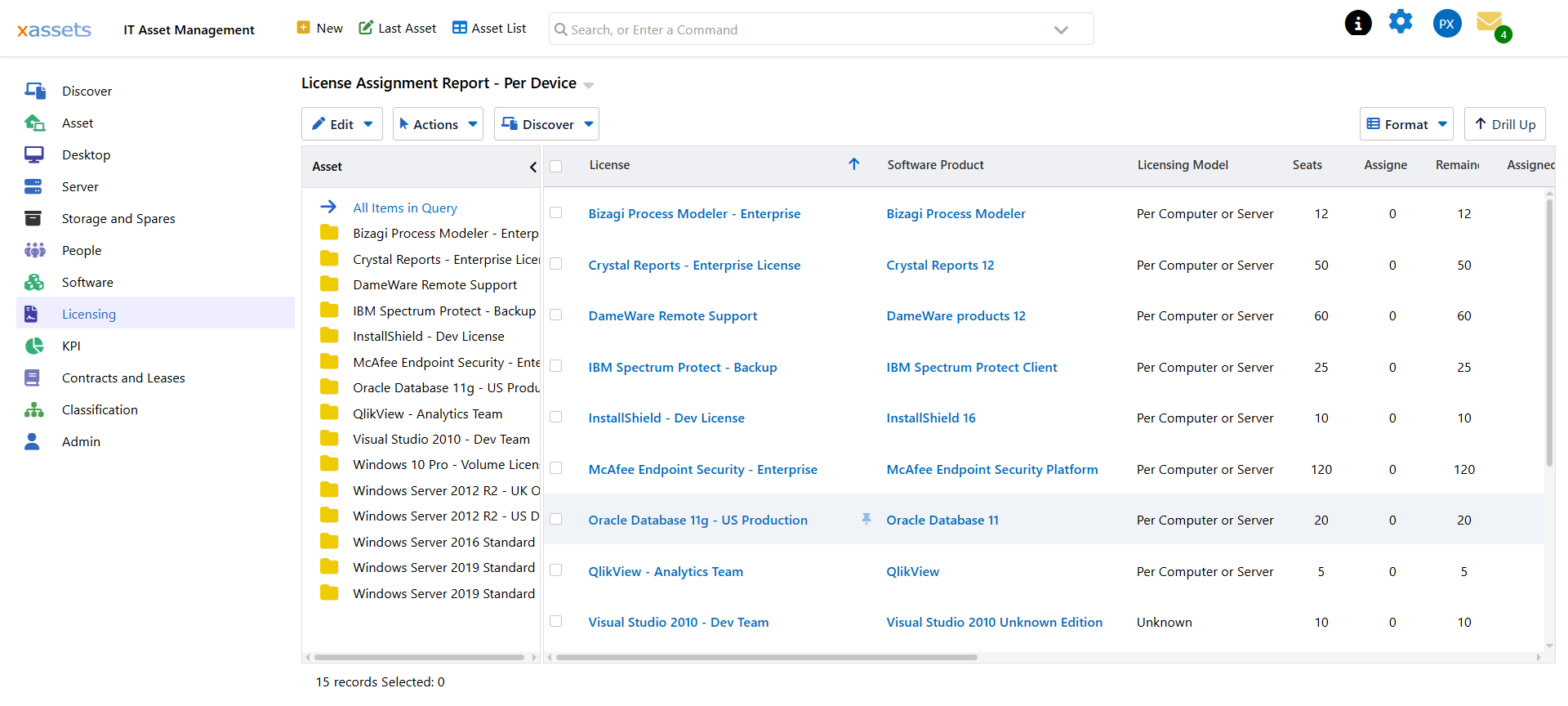Open the mail notifications envelope icon

pyautogui.click(x=1490, y=22)
